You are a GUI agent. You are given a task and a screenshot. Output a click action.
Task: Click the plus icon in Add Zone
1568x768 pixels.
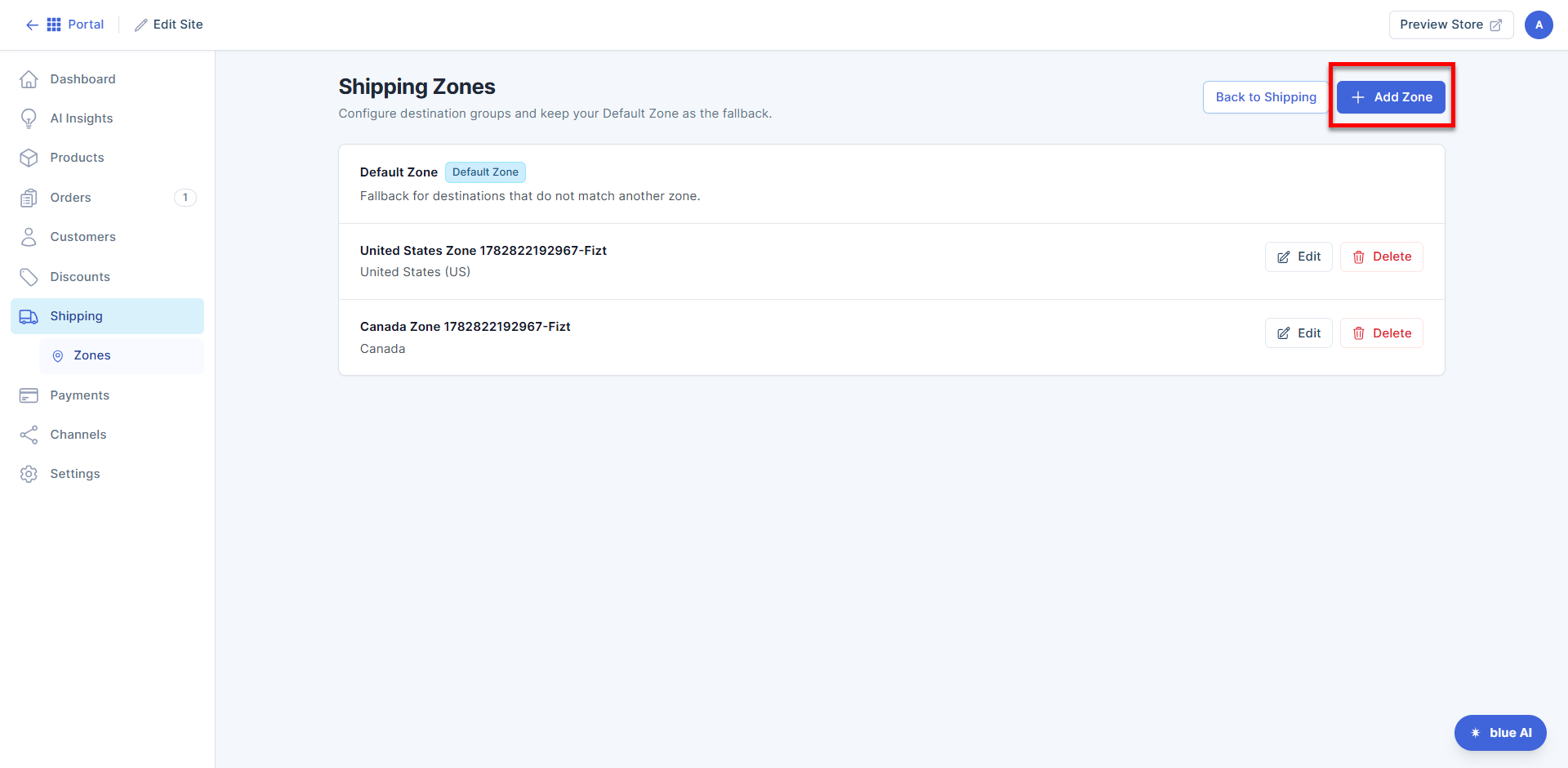(1358, 97)
